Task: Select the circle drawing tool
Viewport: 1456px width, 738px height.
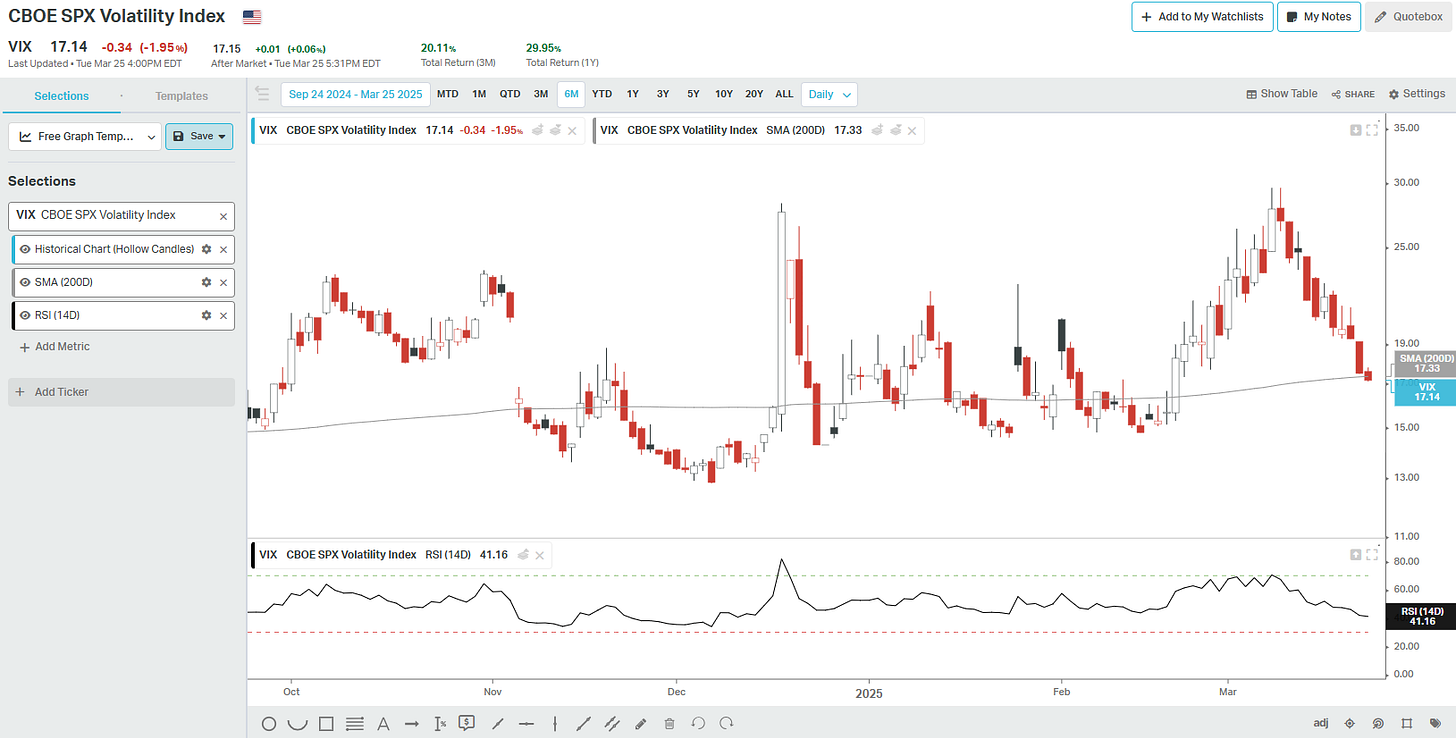Action: click(x=269, y=724)
